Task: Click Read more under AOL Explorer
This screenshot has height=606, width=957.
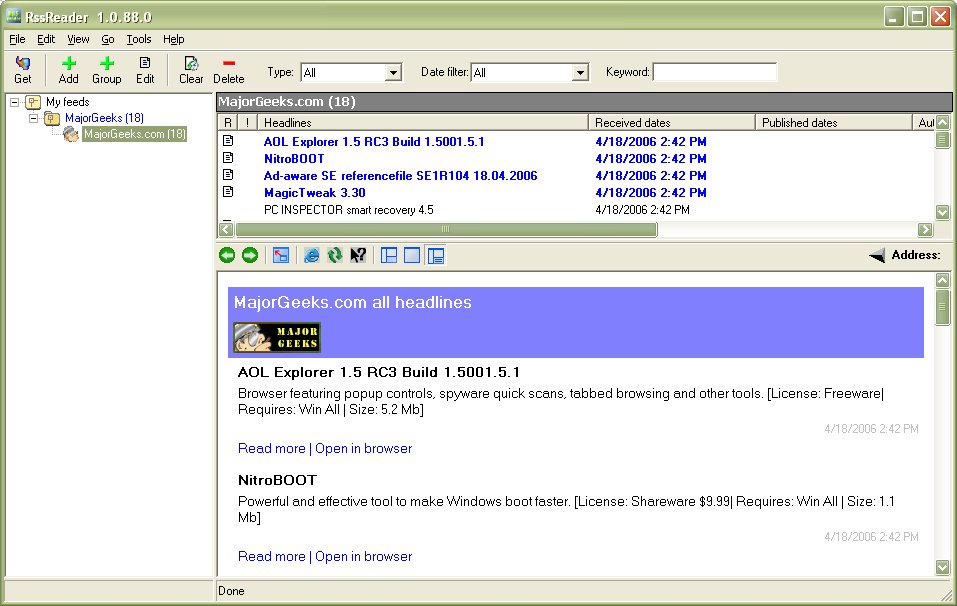Action: pyautogui.click(x=271, y=448)
